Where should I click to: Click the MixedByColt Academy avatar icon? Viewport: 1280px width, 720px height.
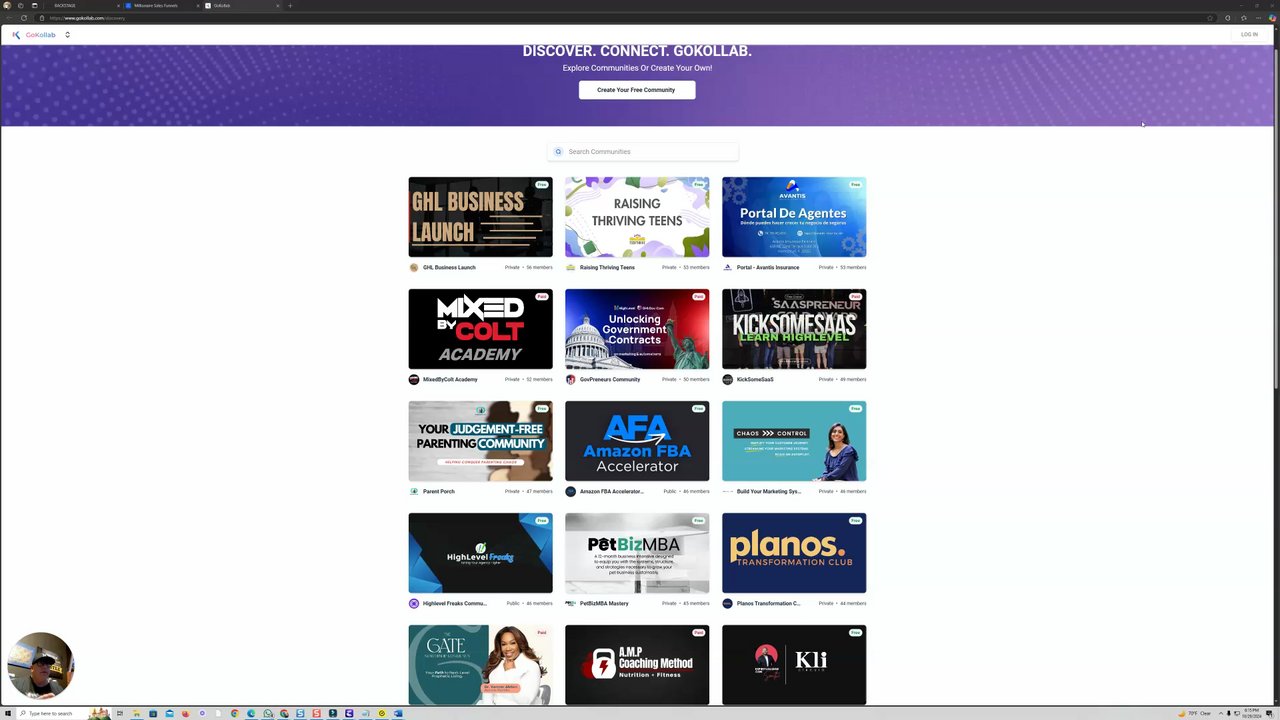coord(414,380)
